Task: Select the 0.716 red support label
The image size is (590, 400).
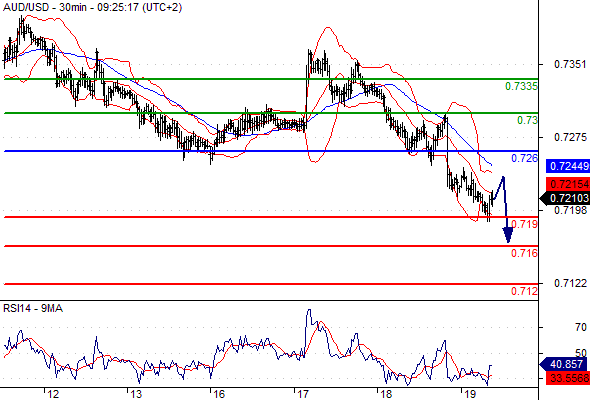Action: click(524, 253)
